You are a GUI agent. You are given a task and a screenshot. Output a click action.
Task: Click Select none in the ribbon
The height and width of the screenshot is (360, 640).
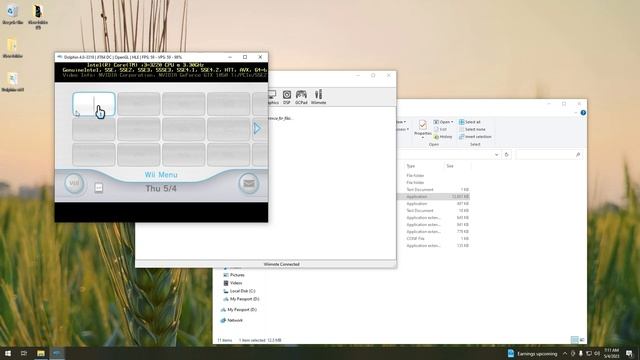click(x=472, y=129)
